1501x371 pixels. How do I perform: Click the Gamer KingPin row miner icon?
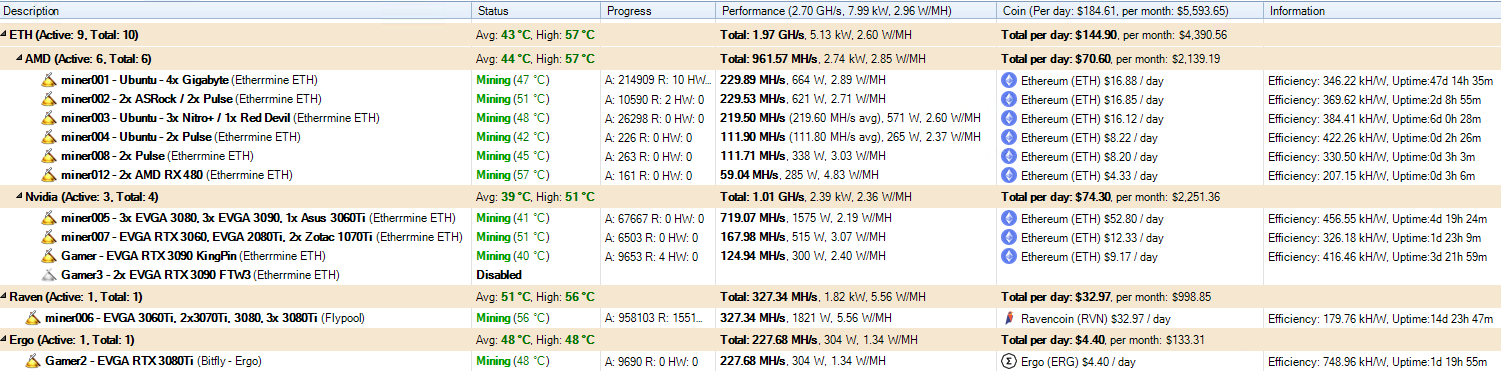tap(49, 256)
